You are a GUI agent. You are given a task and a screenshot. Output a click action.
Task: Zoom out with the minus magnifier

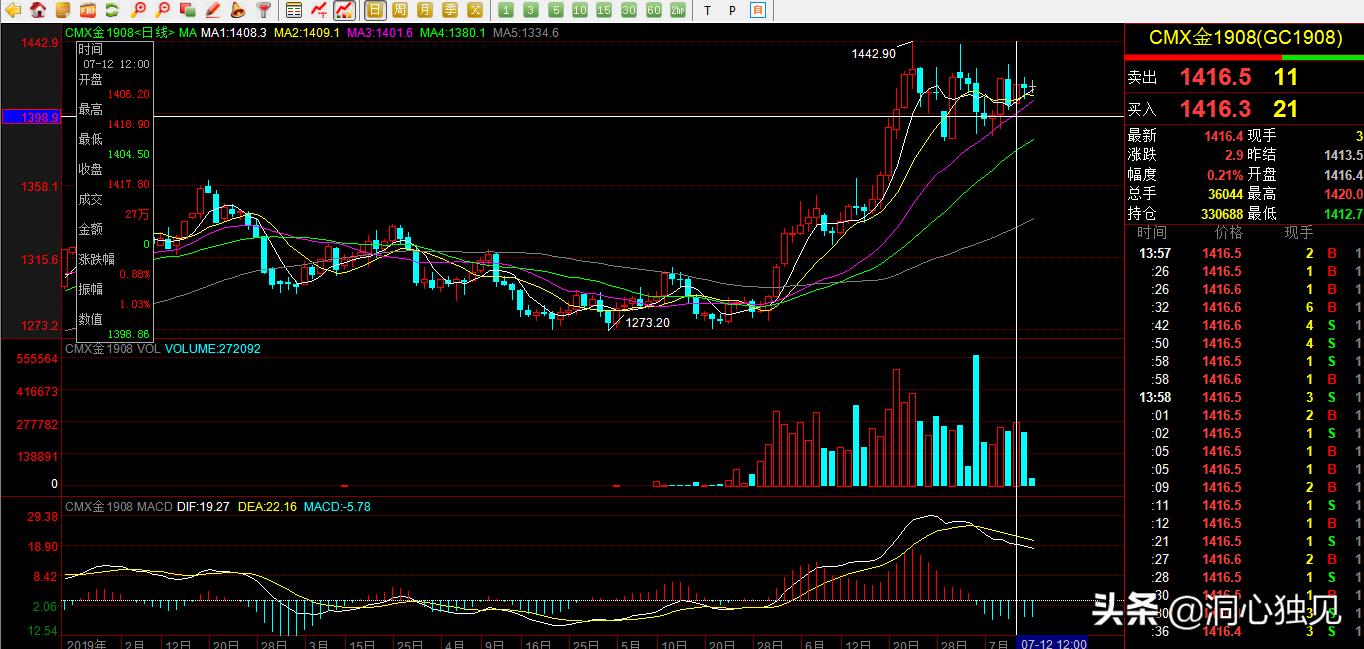[162, 11]
